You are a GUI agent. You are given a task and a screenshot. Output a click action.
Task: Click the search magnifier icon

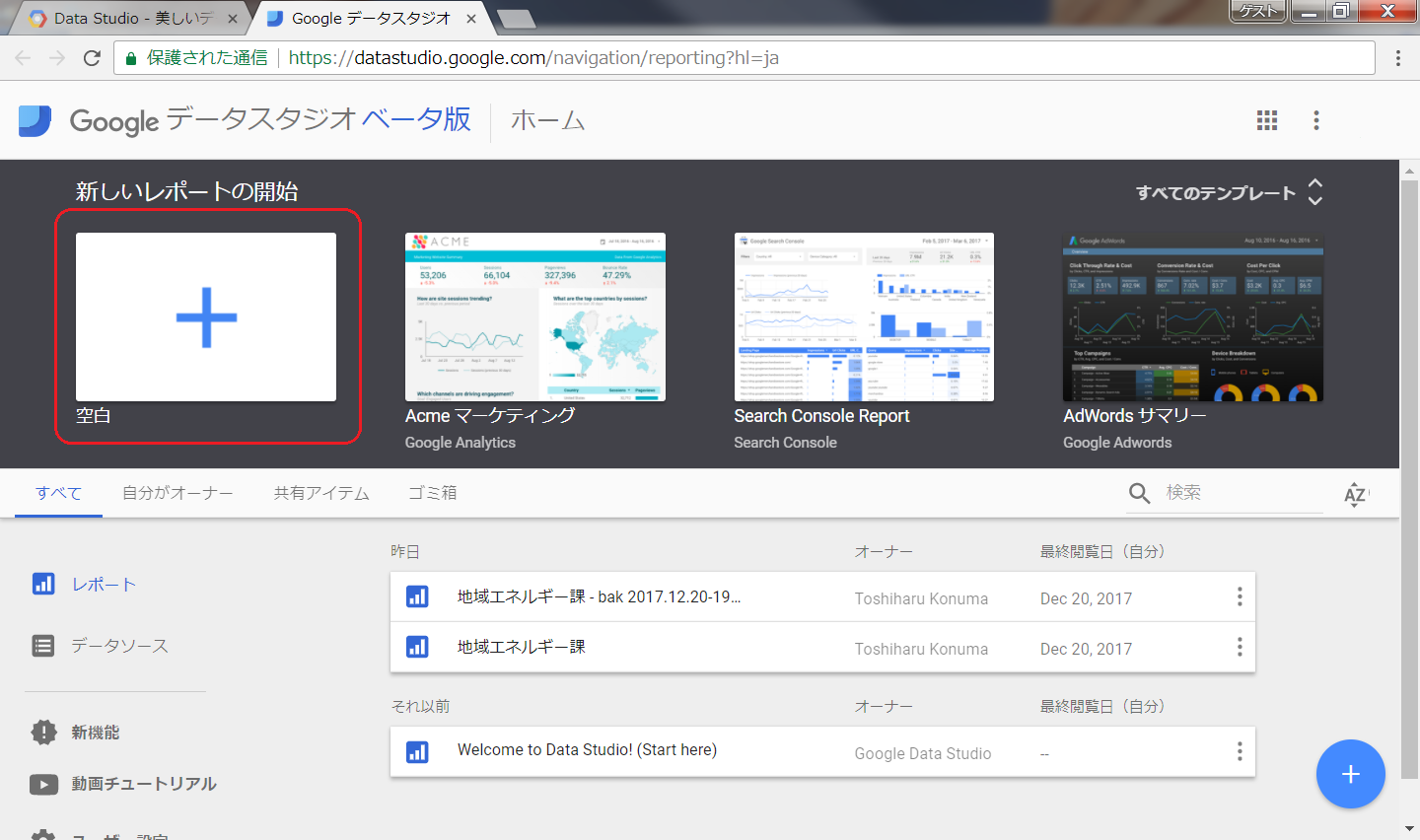pyautogui.click(x=1139, y=493)
